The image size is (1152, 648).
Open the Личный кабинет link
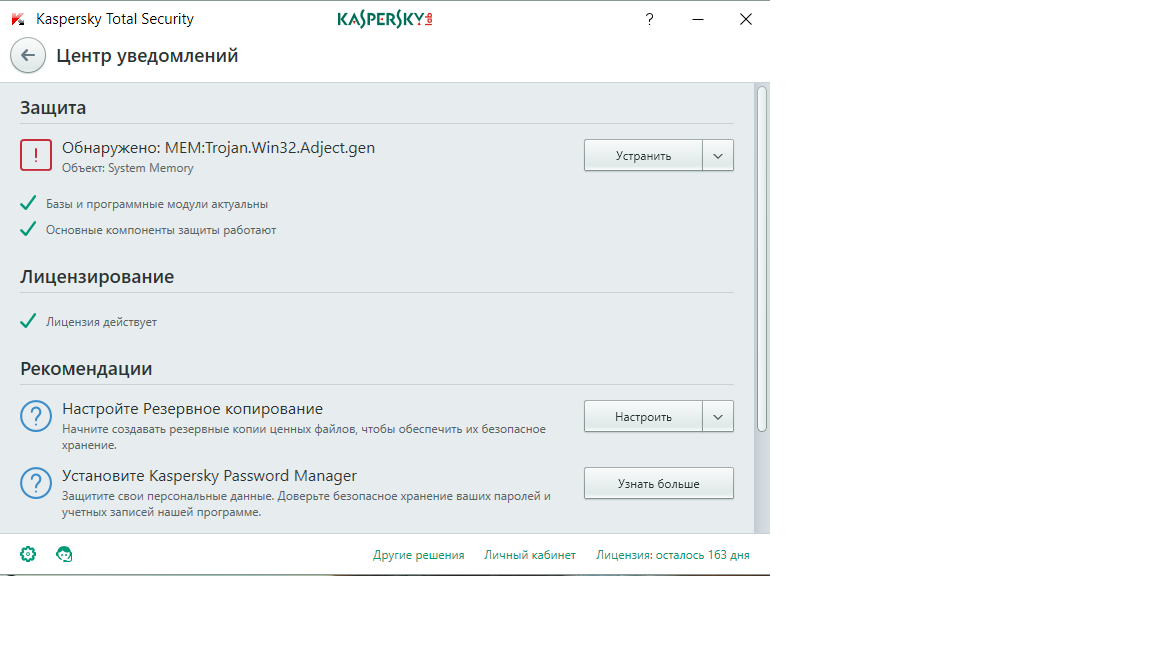coord(530,555)
